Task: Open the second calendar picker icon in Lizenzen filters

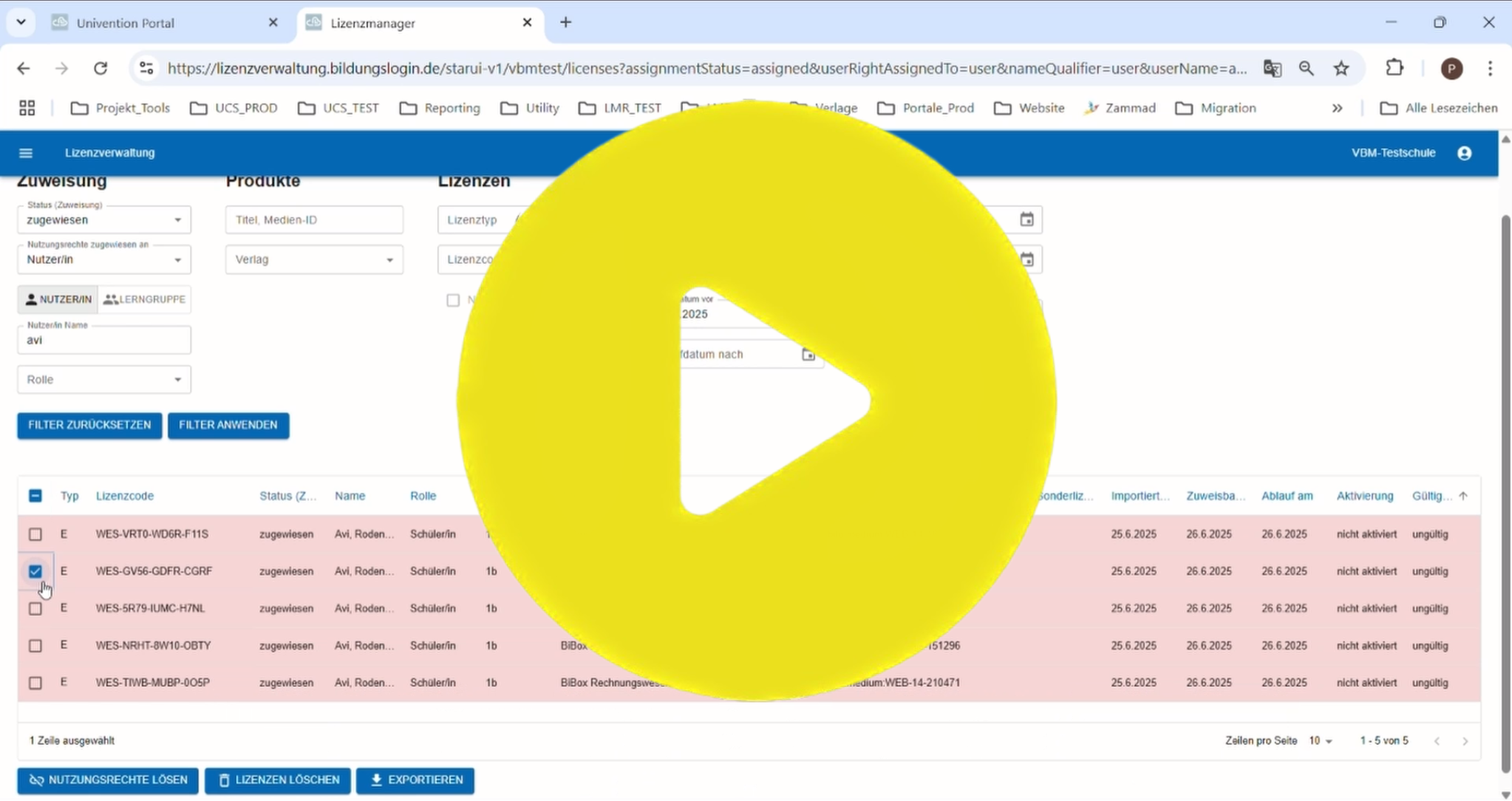Action: click(x=1026, y=259)
